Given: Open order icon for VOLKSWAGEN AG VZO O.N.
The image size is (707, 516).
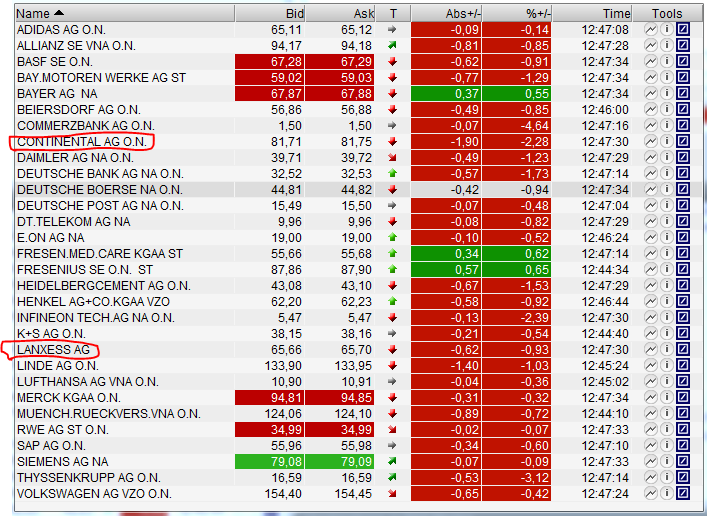Looking at the screenshot, I should coord(683,494).
